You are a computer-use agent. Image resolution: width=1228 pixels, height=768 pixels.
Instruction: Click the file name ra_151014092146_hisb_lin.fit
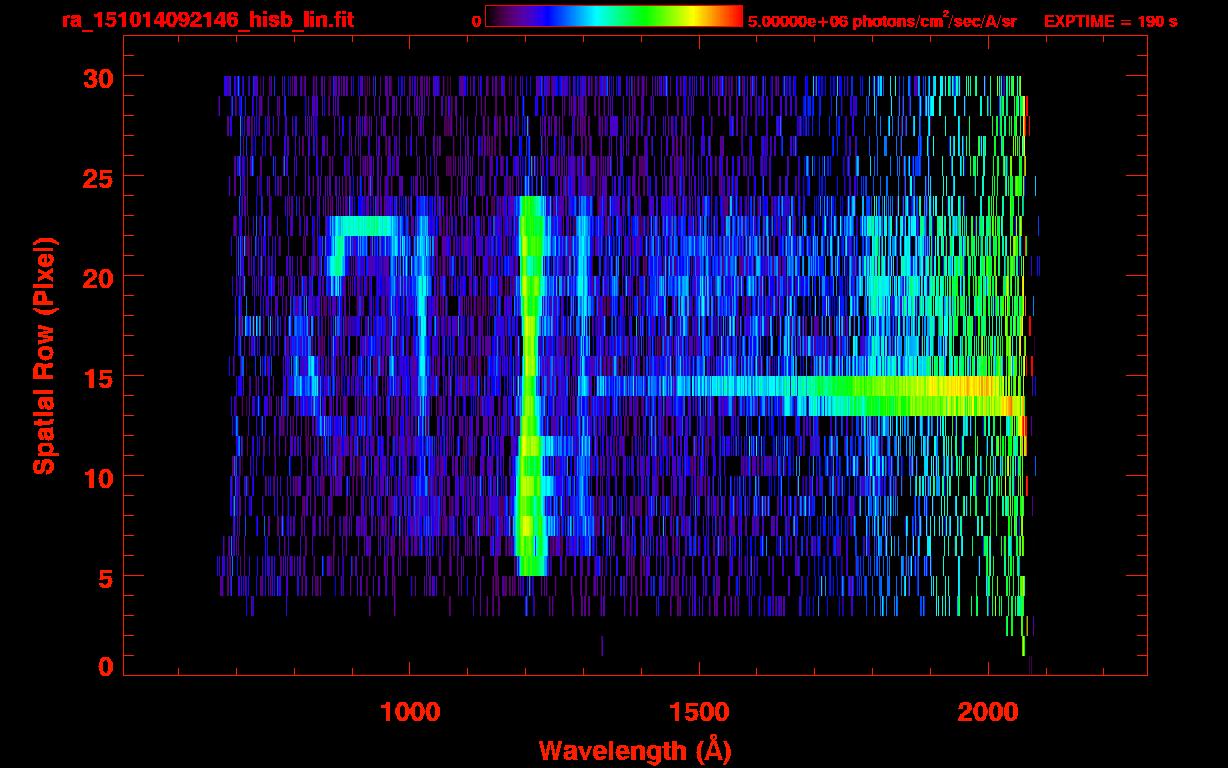tap(207, 19)
